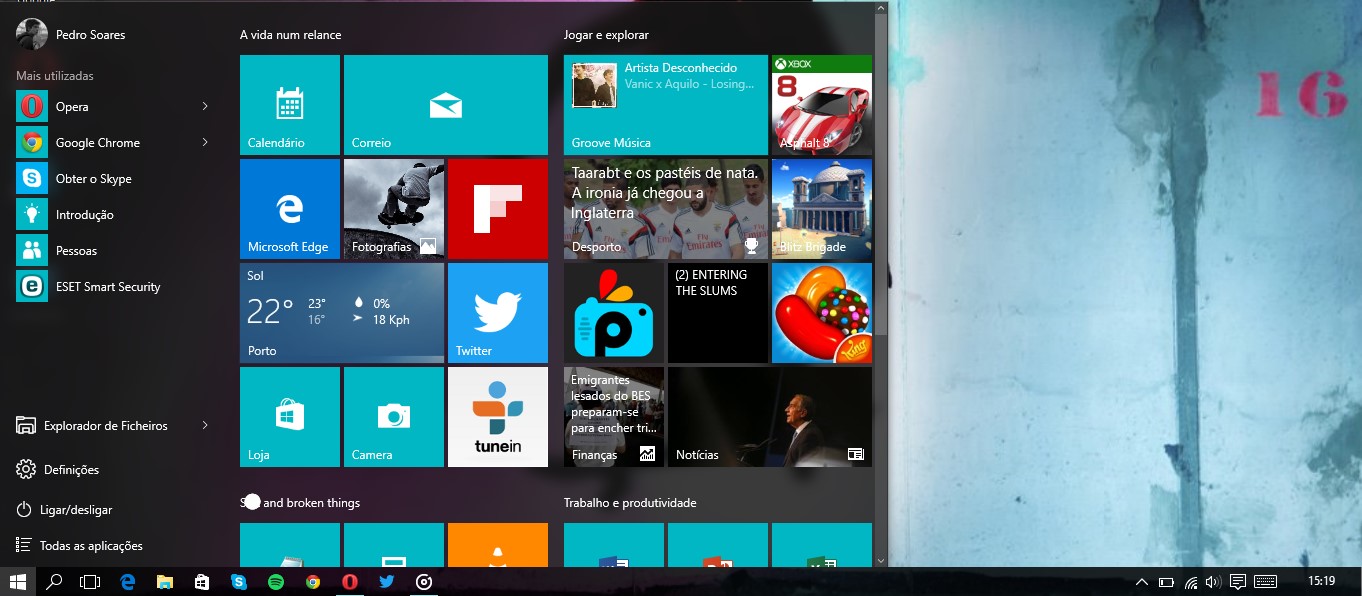Launch the Asphalt 8 game tile
Image resolution: width=1362 pixels, height=596 pixels.
(822, 105)
